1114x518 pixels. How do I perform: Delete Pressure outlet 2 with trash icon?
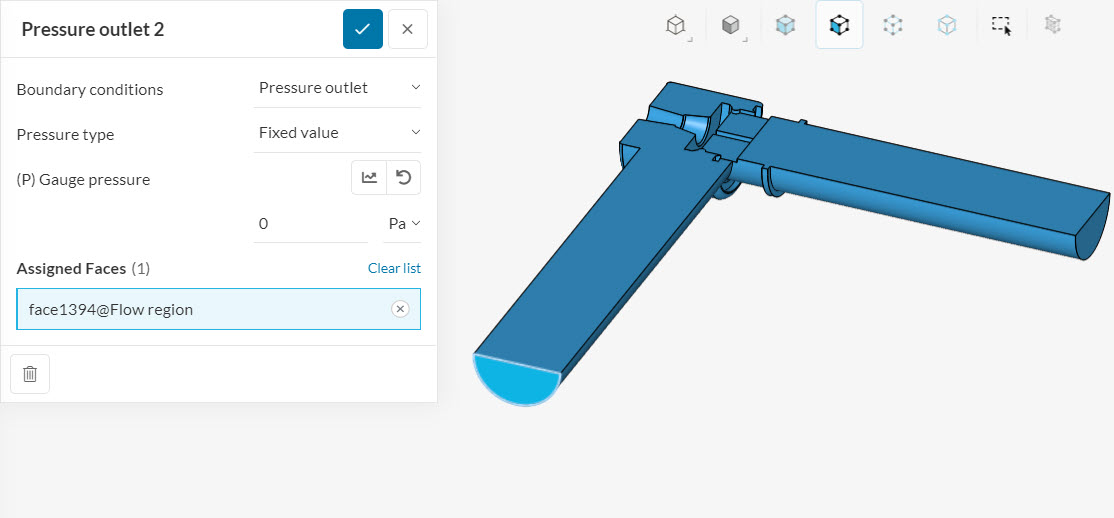coord(30,374)
